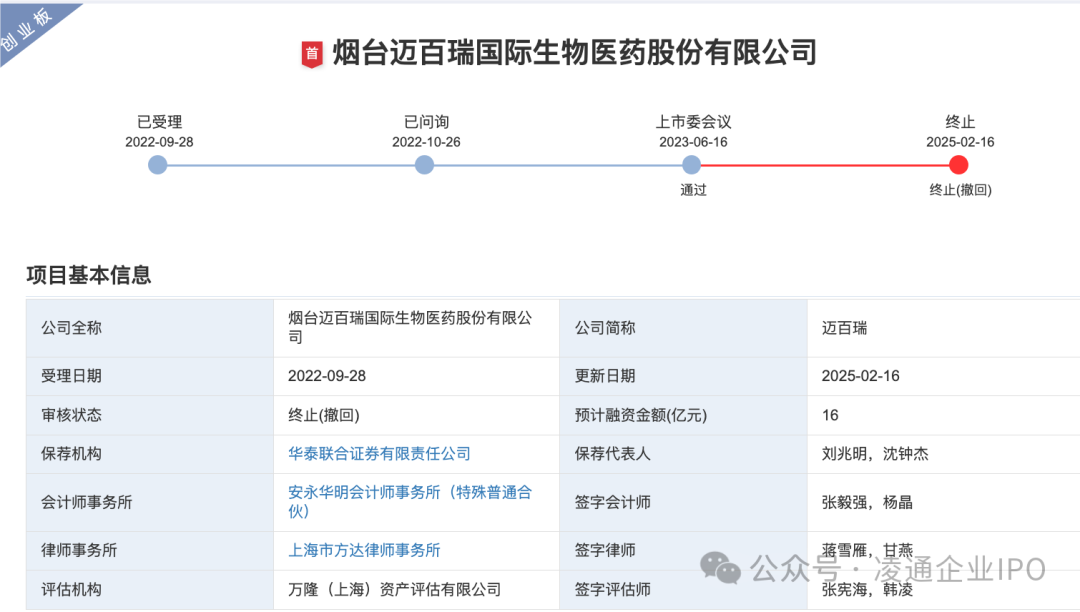1080x612 pixels.
Task: Click the 公司全称 label cell
Action: (149, 328)
